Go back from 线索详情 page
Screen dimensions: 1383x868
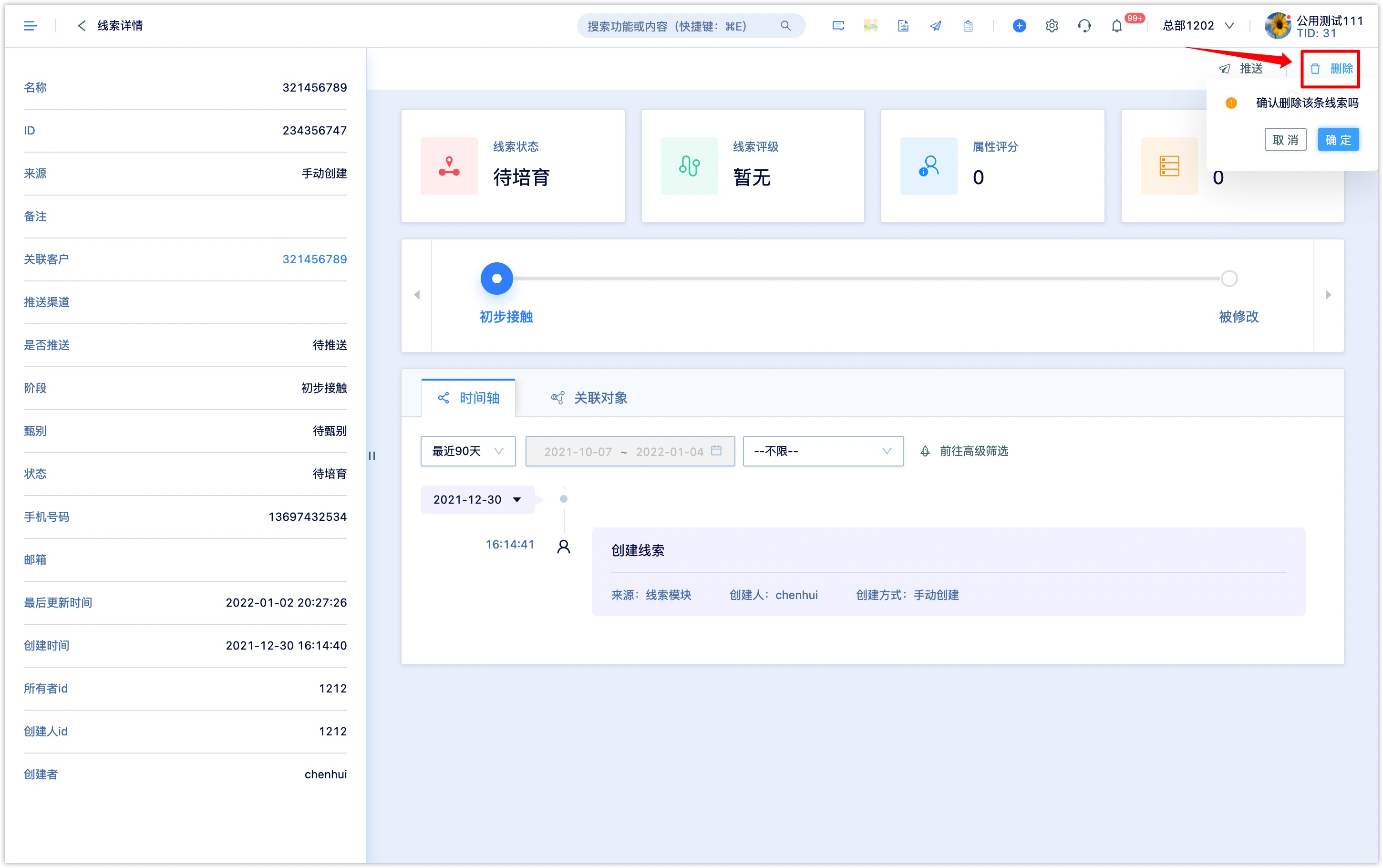(x=82, y=26)
